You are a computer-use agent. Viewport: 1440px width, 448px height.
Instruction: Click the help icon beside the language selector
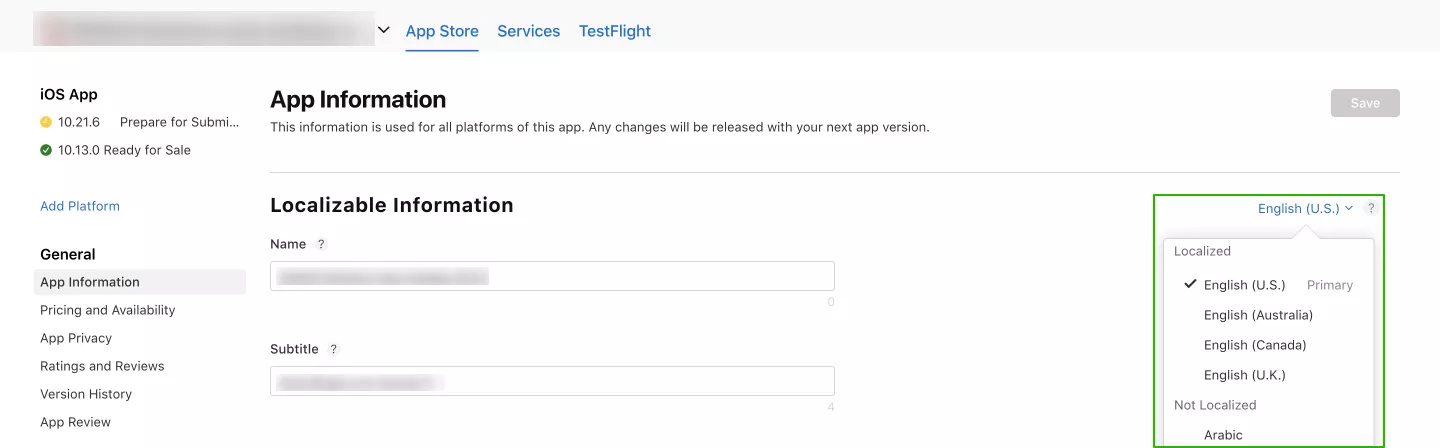coord(1371,208)
